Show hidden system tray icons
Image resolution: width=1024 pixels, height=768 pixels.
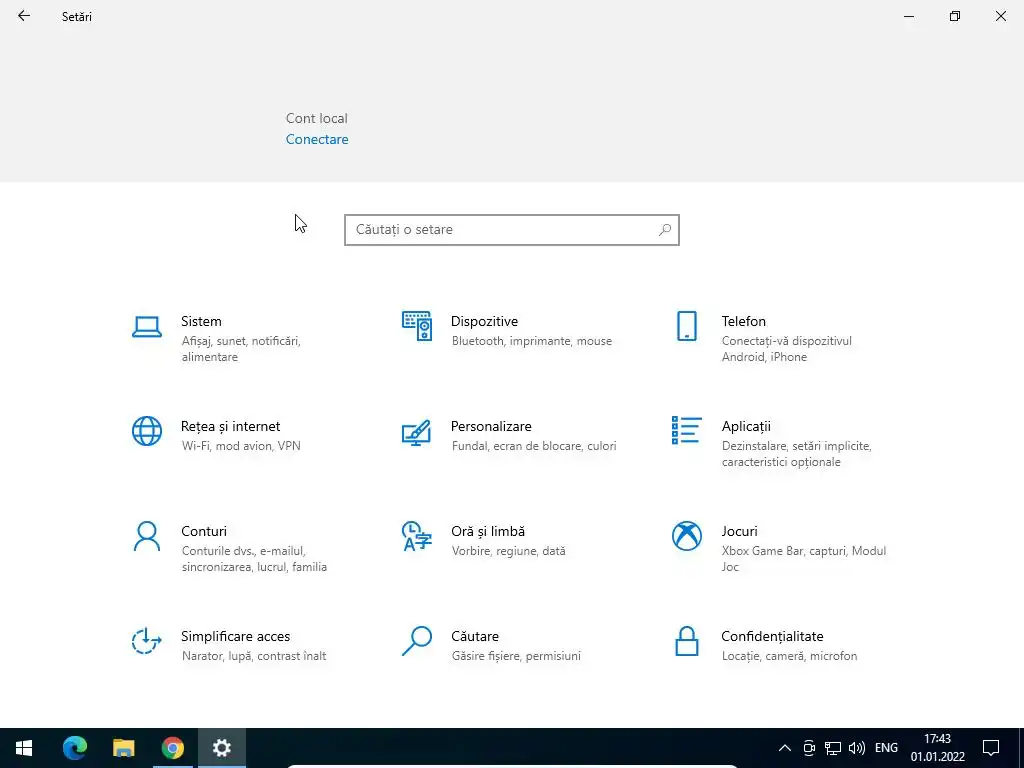tap(785, 748)
